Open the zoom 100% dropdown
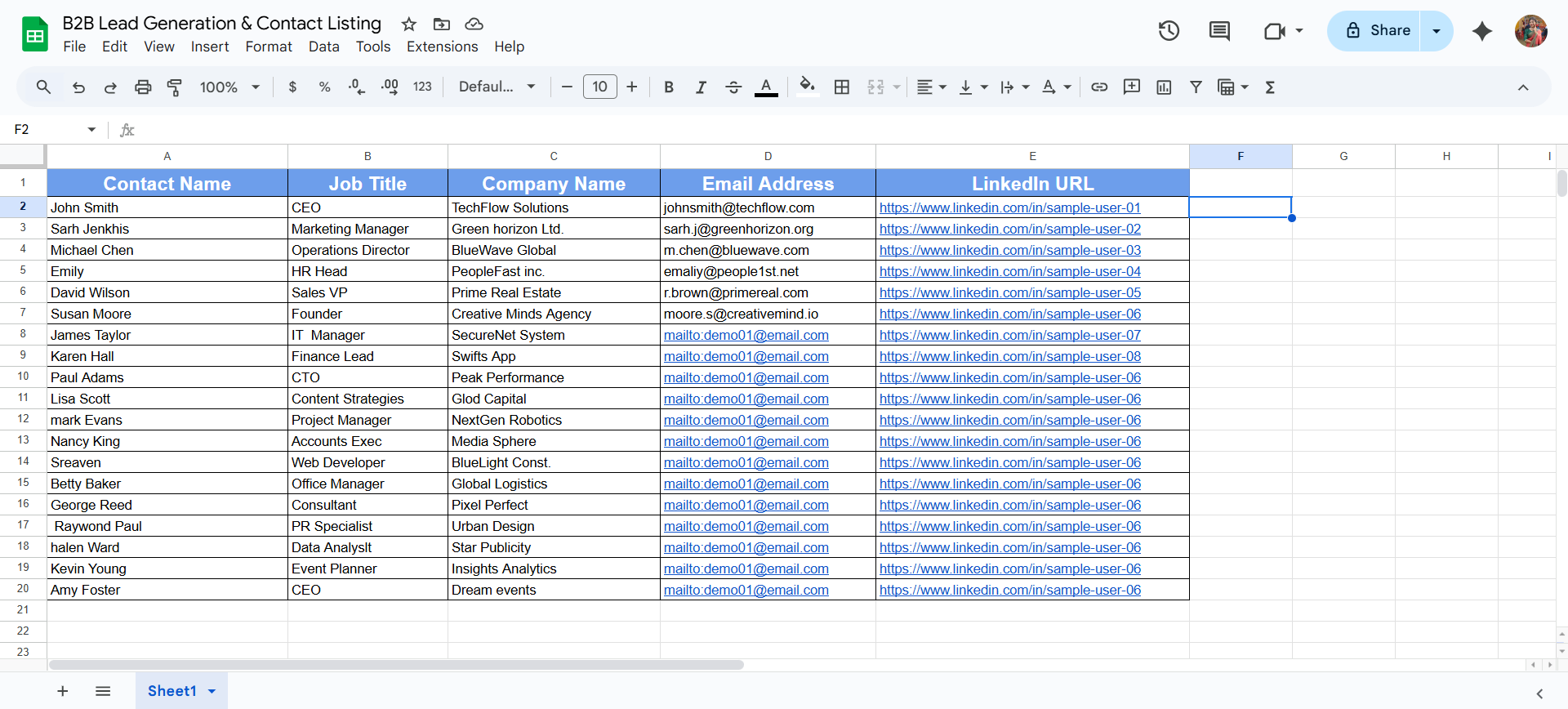This screenshot has height=709, width=1568. 229,87
